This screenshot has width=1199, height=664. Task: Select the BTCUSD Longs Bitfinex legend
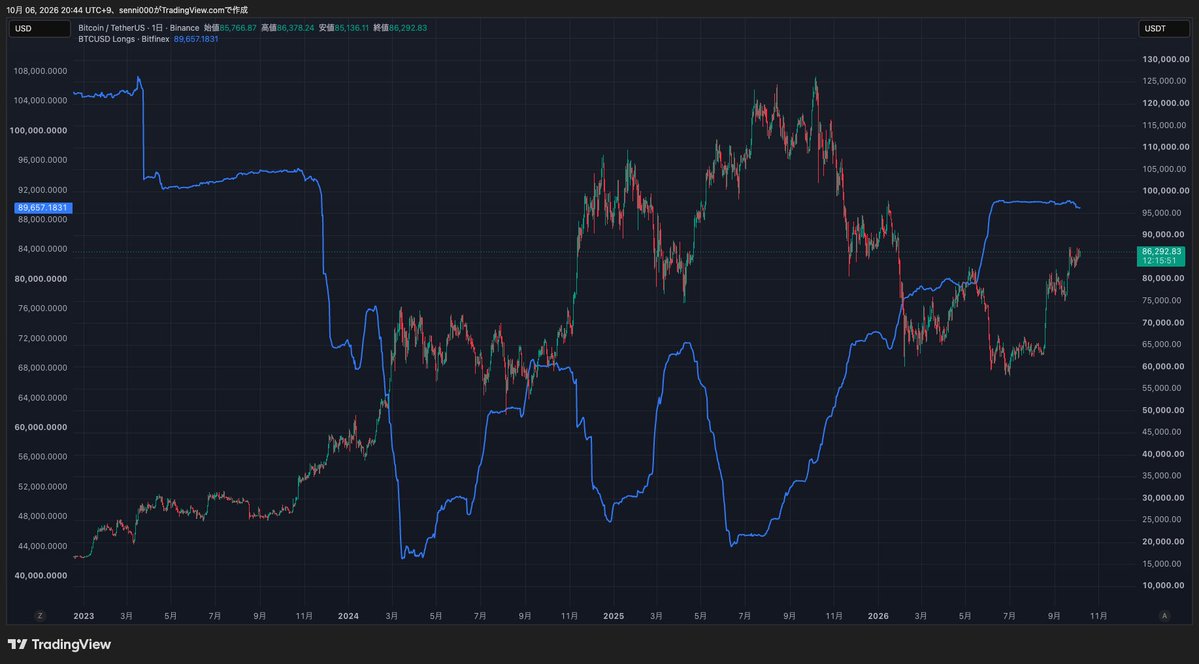tap(124, 39)
